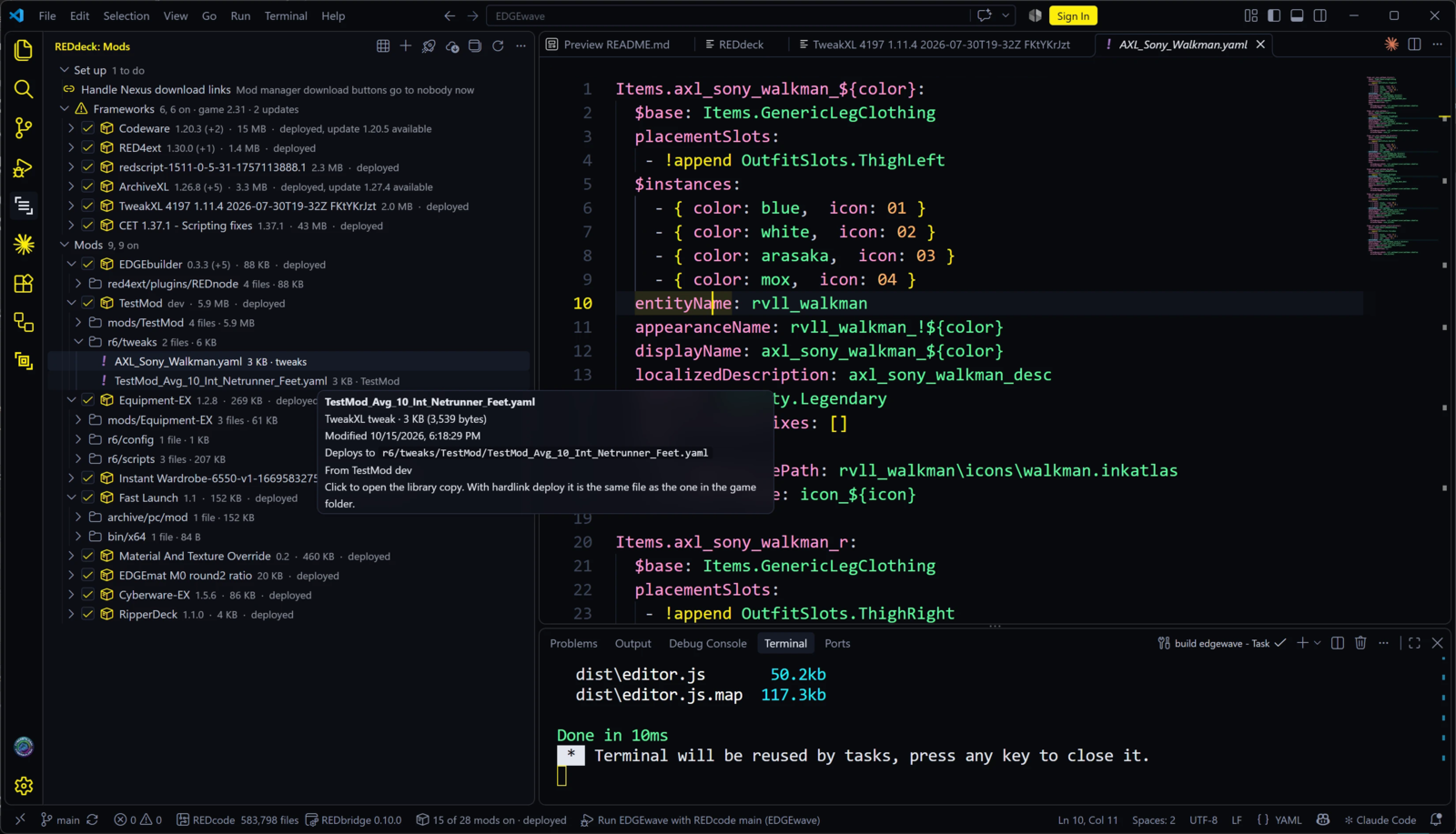Open notifications bell in status bar
This screenshot has height=834, width=1456.
point(1436,819)
